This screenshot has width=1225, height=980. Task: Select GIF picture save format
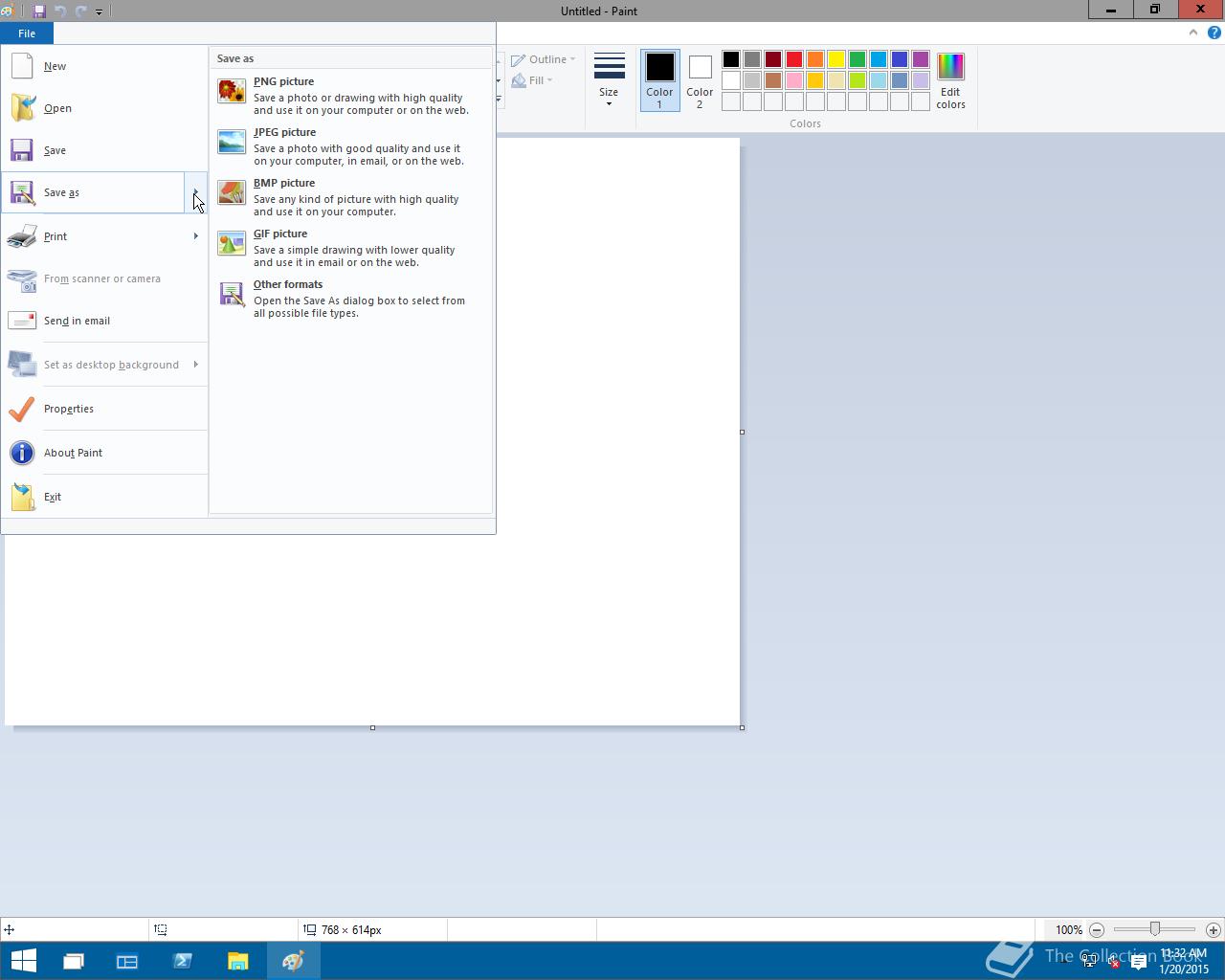(x=350, y=248)
